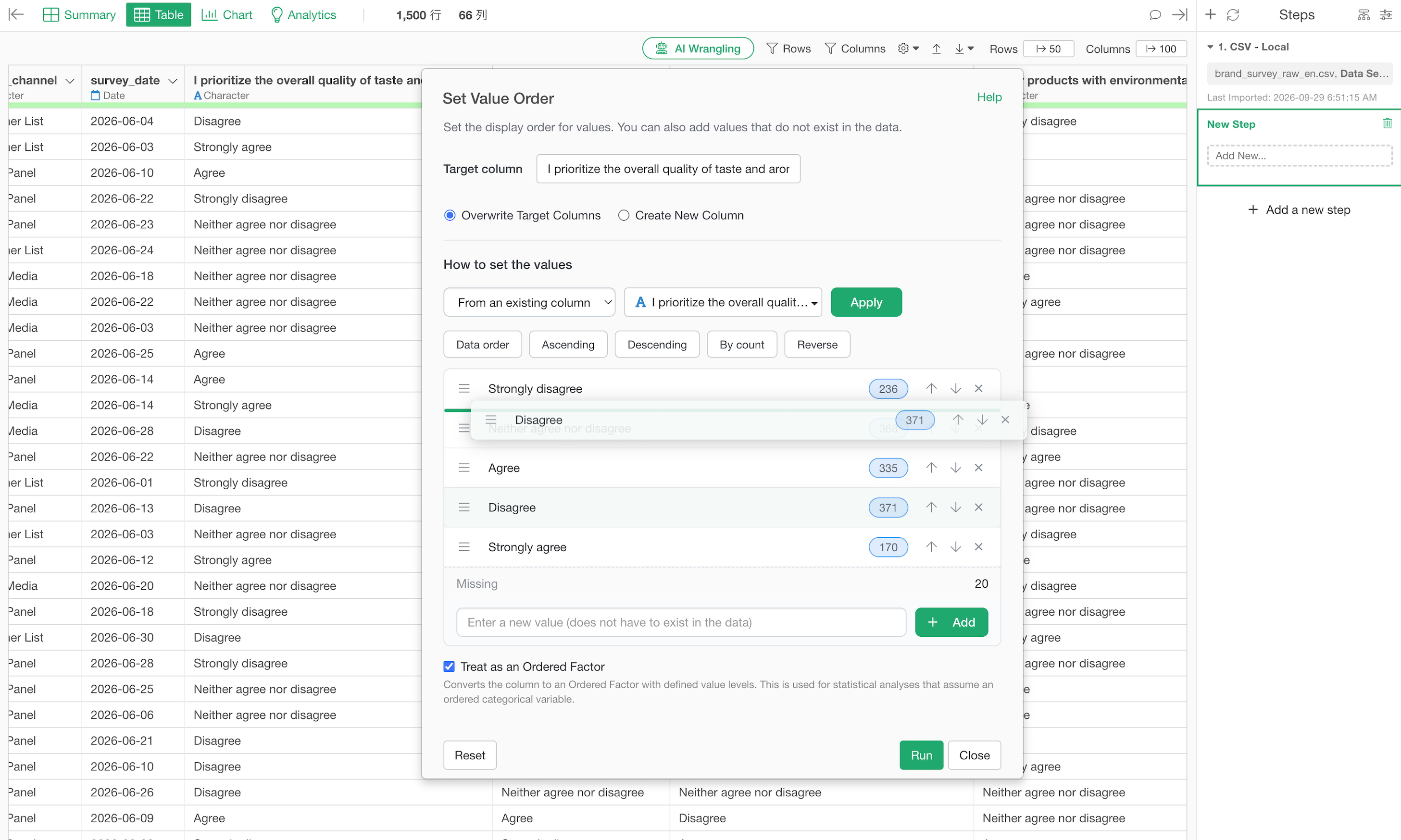Image resolution: width=1401 pixels, height=840 pixels.
Task: Switch to the Chart view
Action: (227, 15)
